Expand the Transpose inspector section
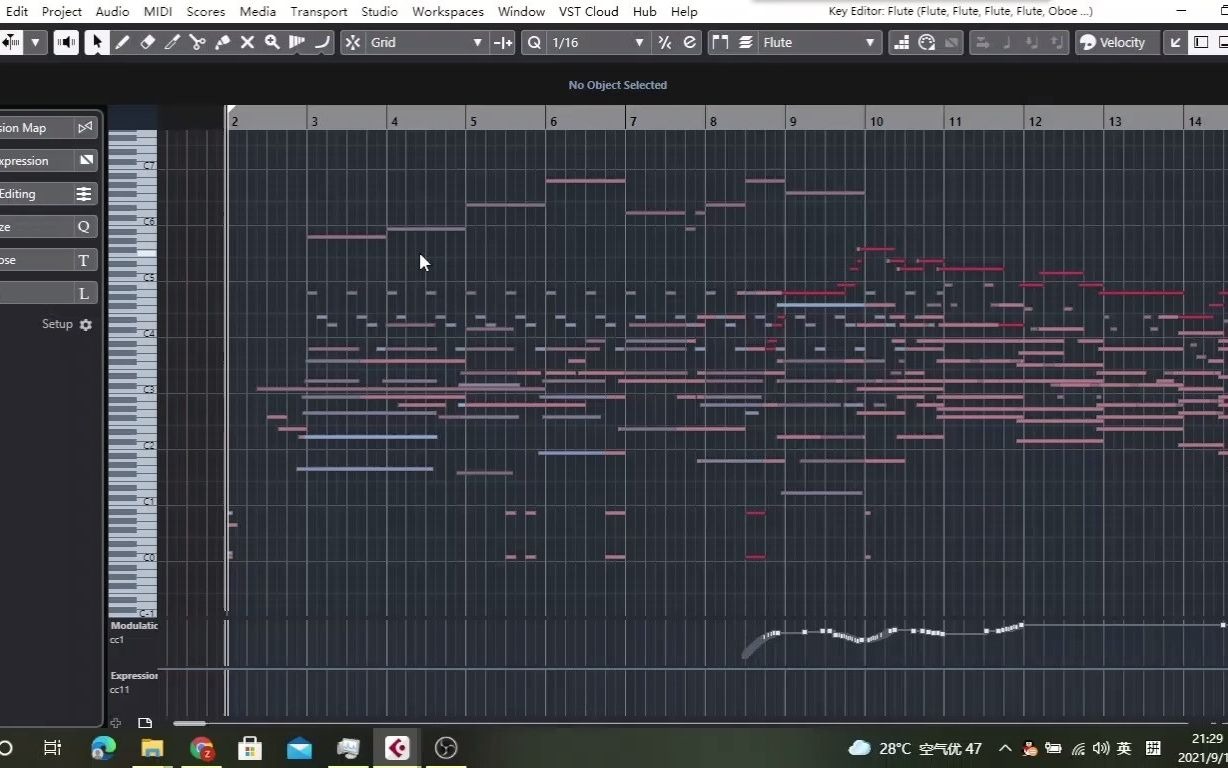The height and width of the screenshot is (768, 1228). (x=49, y=260)
